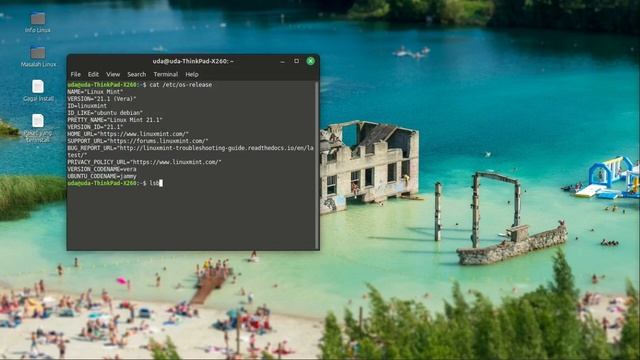Click the PRETTY_NAME="Linux Mint 21.1" line

115,120
